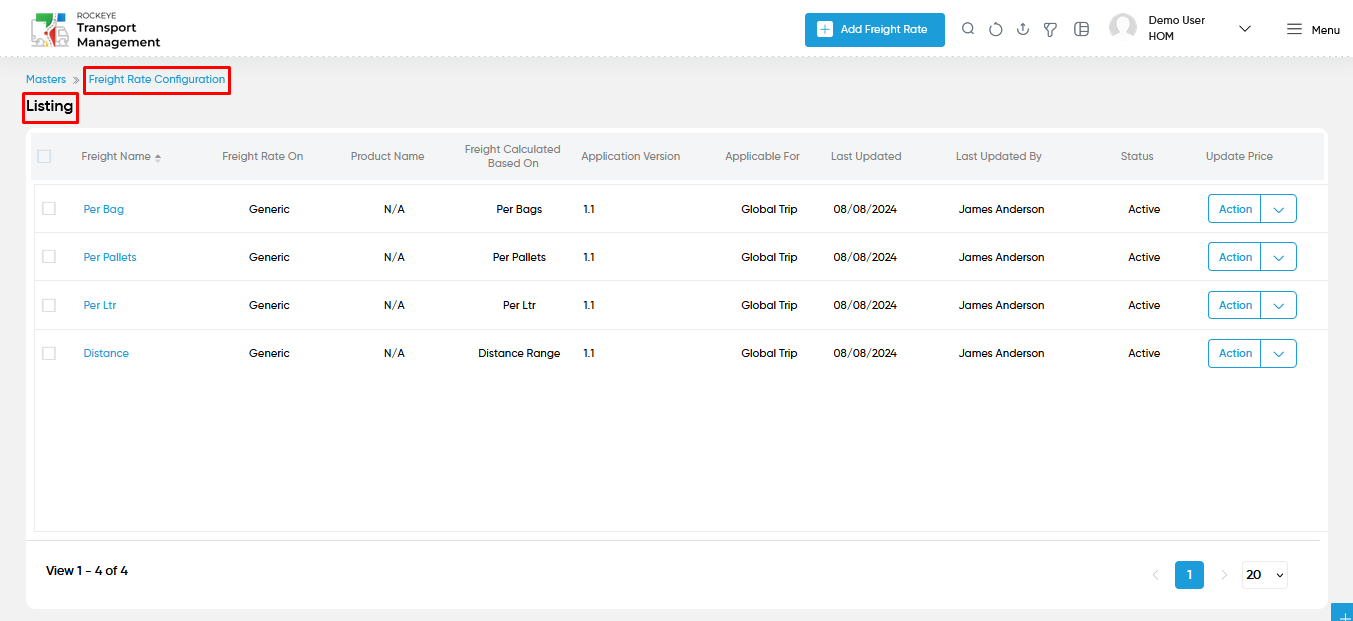Click the column layout icon
This screenshot has height=621, width=1353.
coord(1081,29)
